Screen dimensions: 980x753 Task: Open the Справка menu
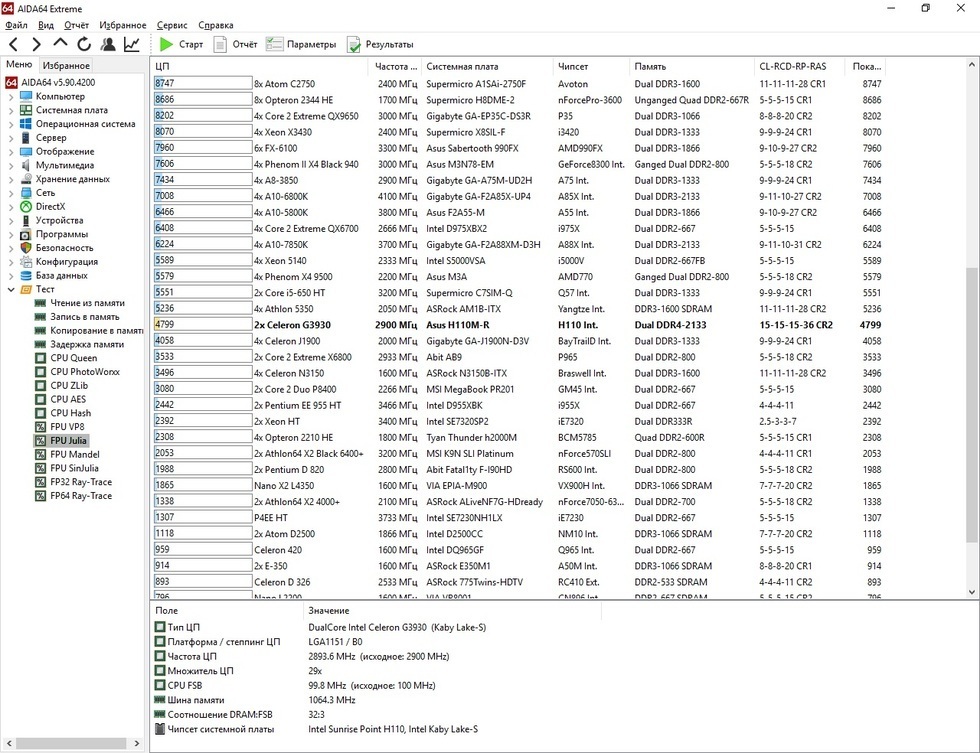click(x=216, y=25)
